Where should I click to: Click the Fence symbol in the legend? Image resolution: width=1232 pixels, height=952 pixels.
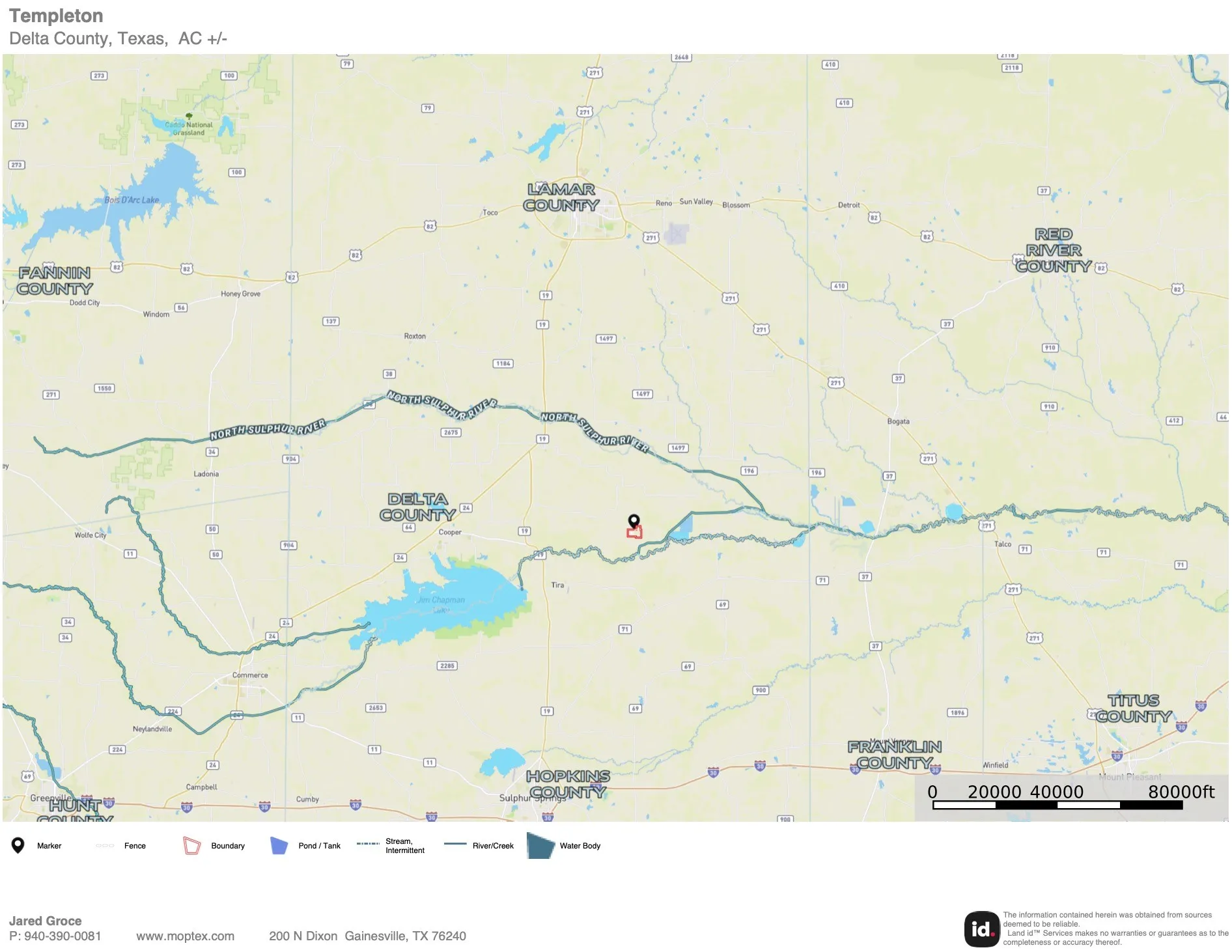tap(105, 846)
